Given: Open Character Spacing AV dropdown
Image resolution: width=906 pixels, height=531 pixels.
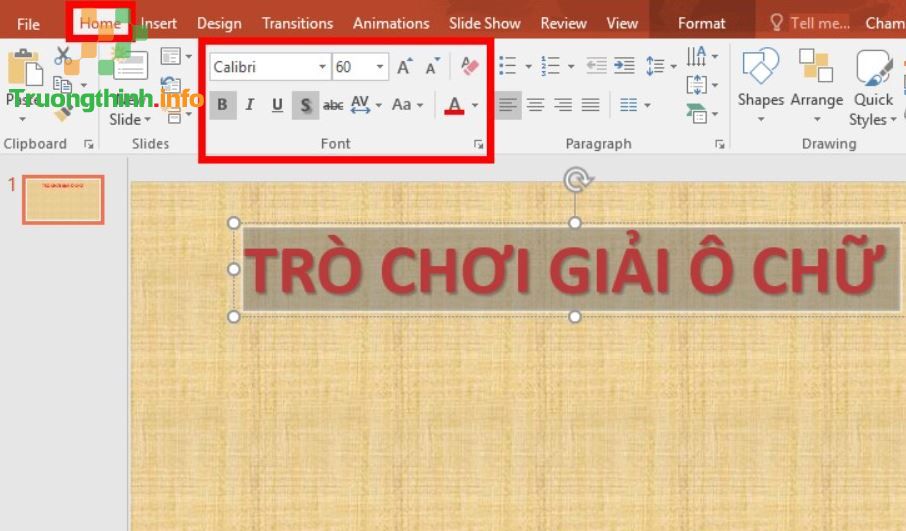Looking at the screenshot, I should pos(366,105).
